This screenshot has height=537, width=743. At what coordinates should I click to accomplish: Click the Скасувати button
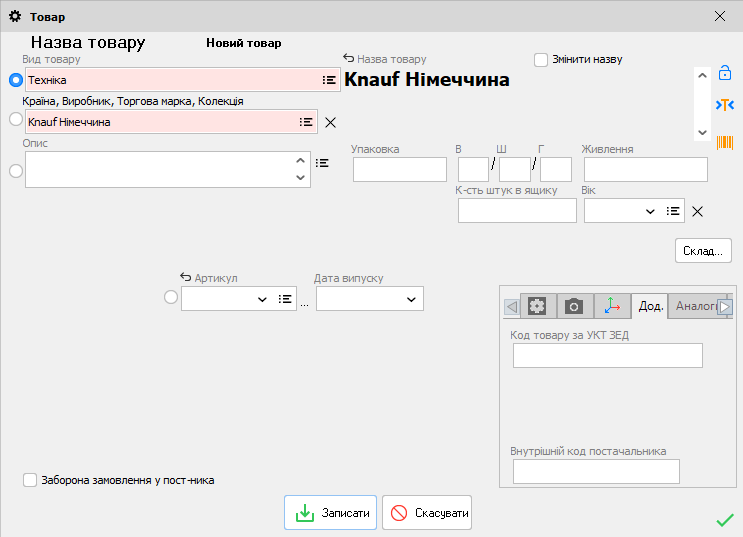click(x=427, y=513)
